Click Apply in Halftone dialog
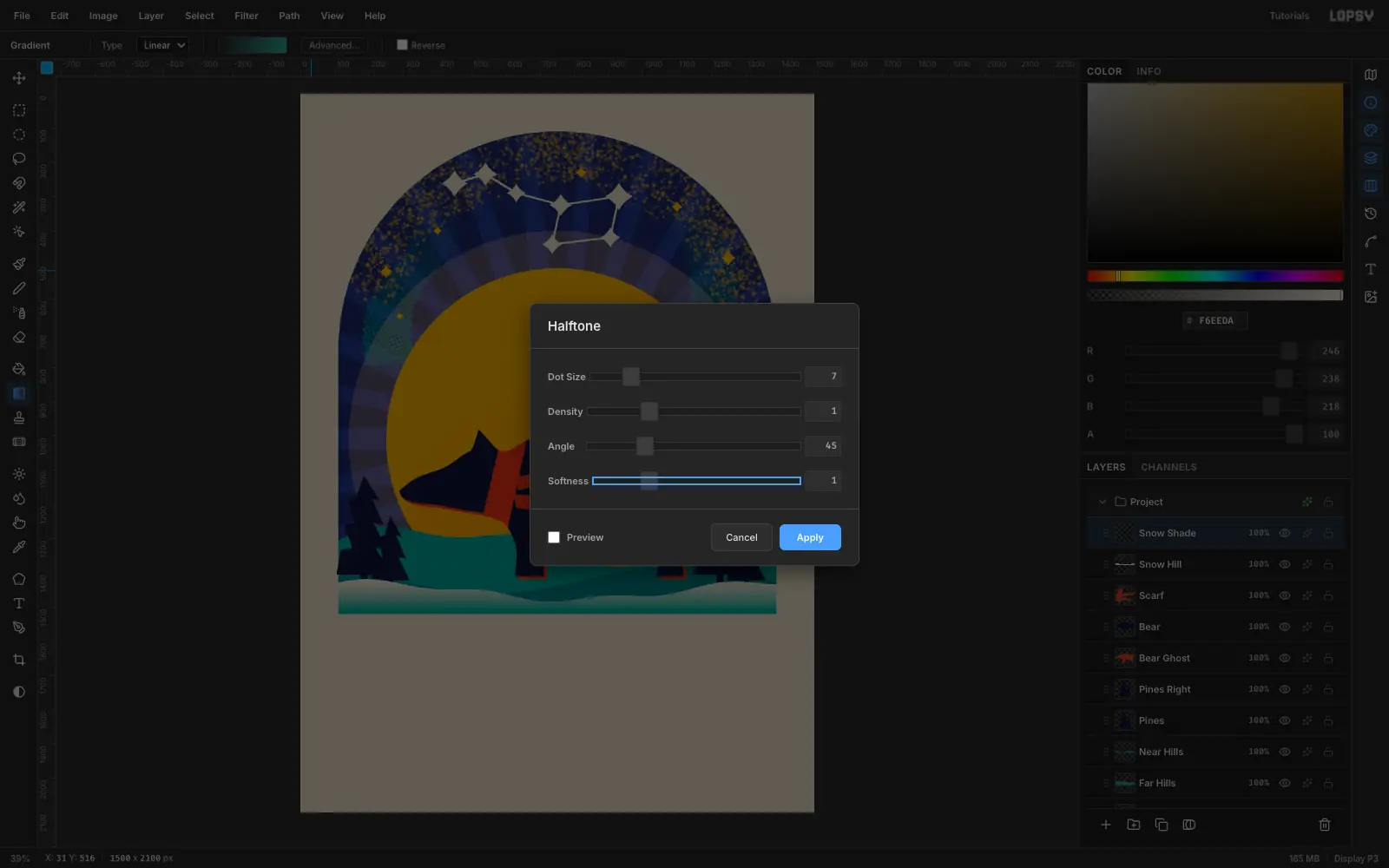The image size is (1389, 868). (810, 537)
